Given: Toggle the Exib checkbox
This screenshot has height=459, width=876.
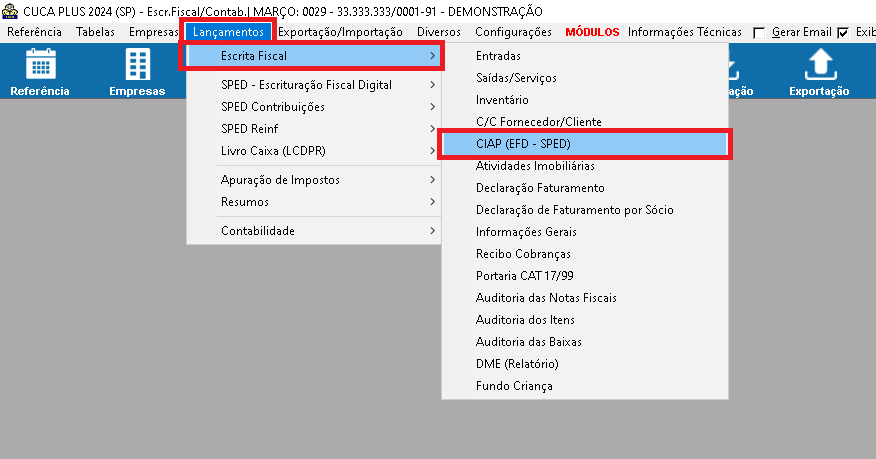Looking at the screenshot, I should click(843, 33).
